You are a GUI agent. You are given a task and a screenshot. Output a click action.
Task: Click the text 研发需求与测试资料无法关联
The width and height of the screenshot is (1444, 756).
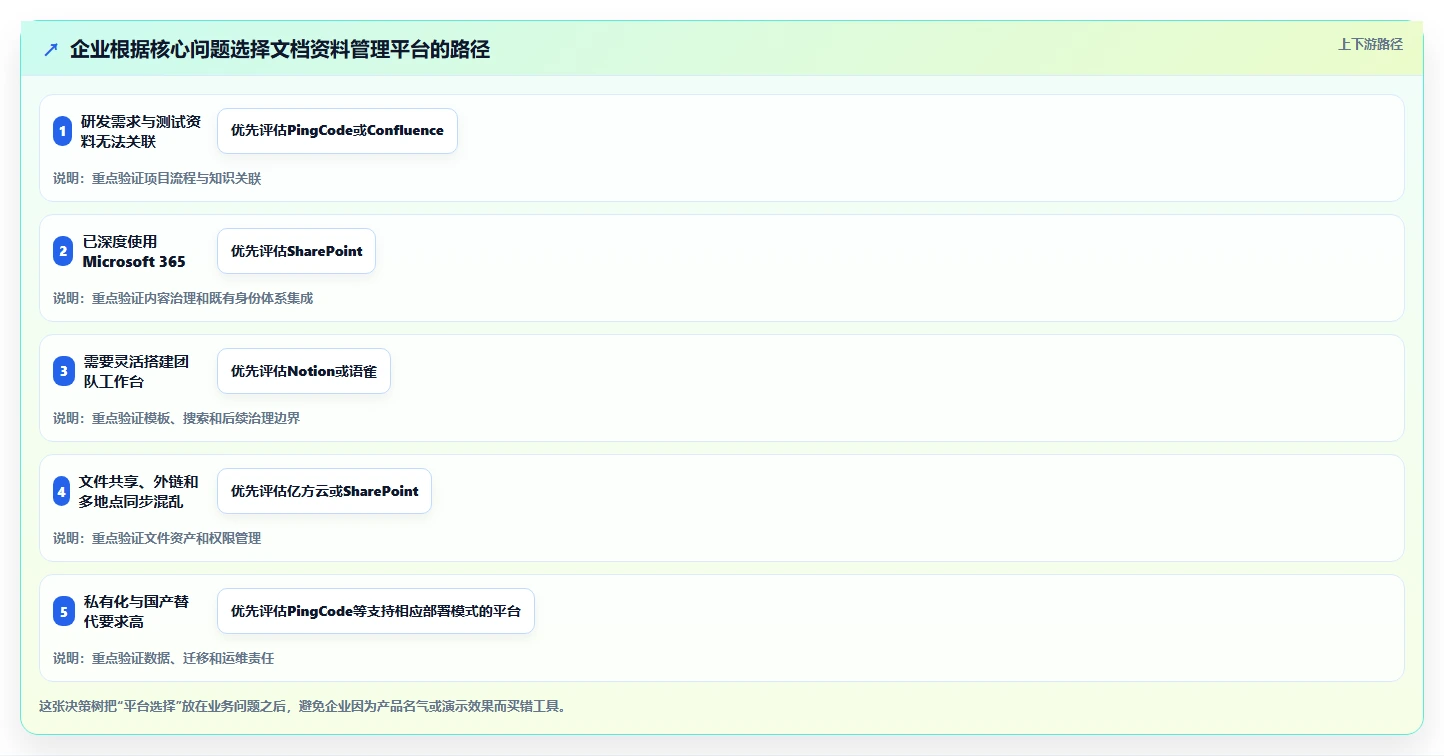point(141,131)
